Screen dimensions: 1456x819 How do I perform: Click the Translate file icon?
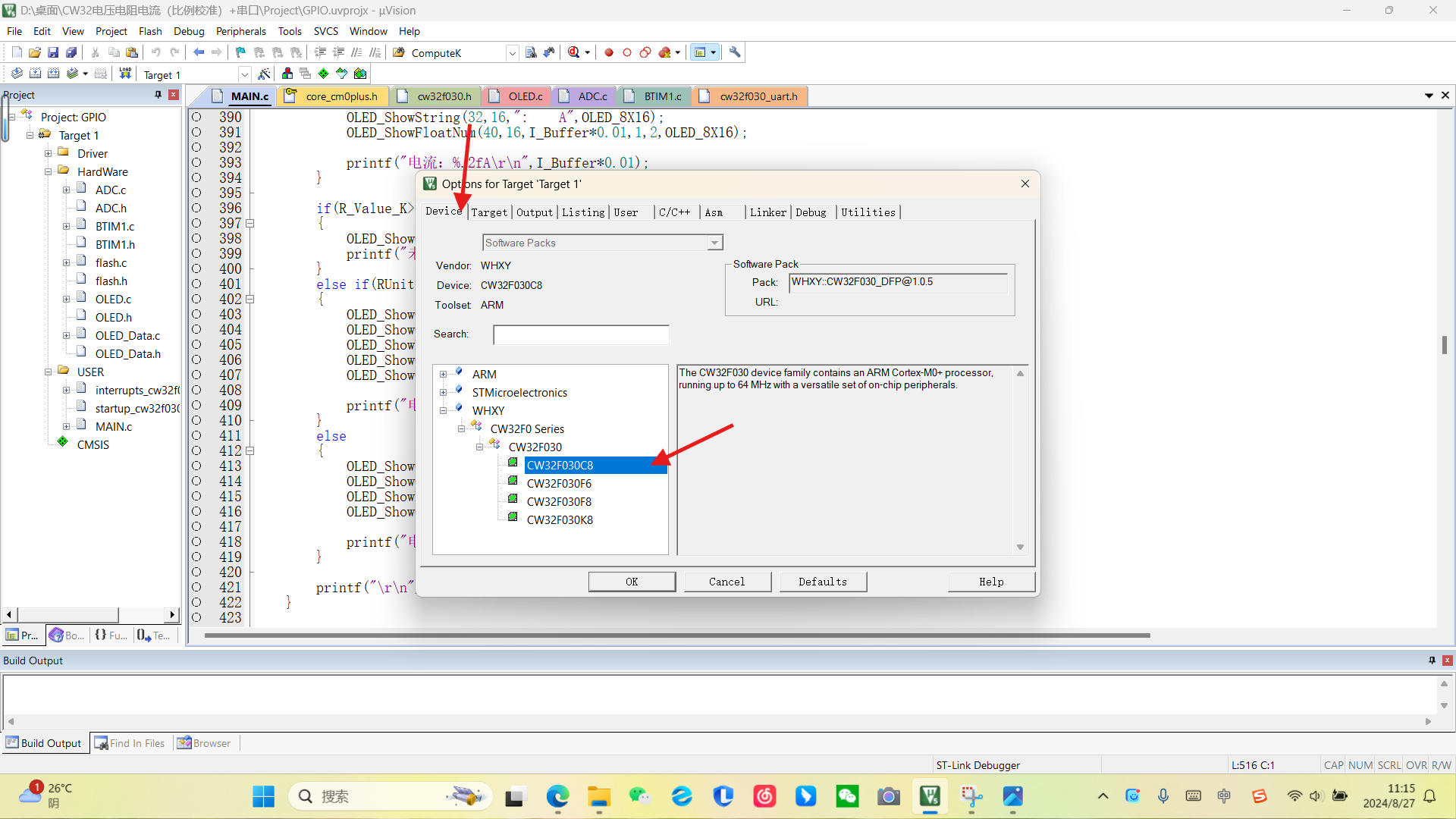[17, 74]
